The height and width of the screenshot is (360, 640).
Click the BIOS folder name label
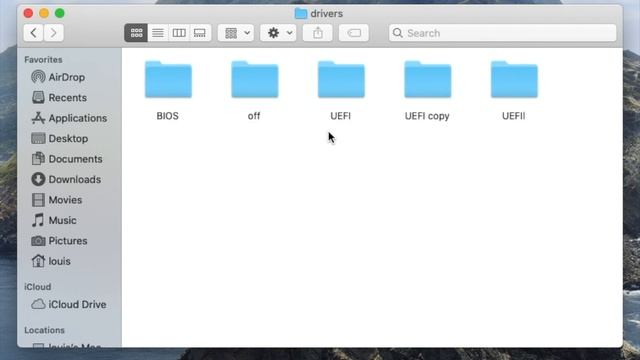click(168, 116)
